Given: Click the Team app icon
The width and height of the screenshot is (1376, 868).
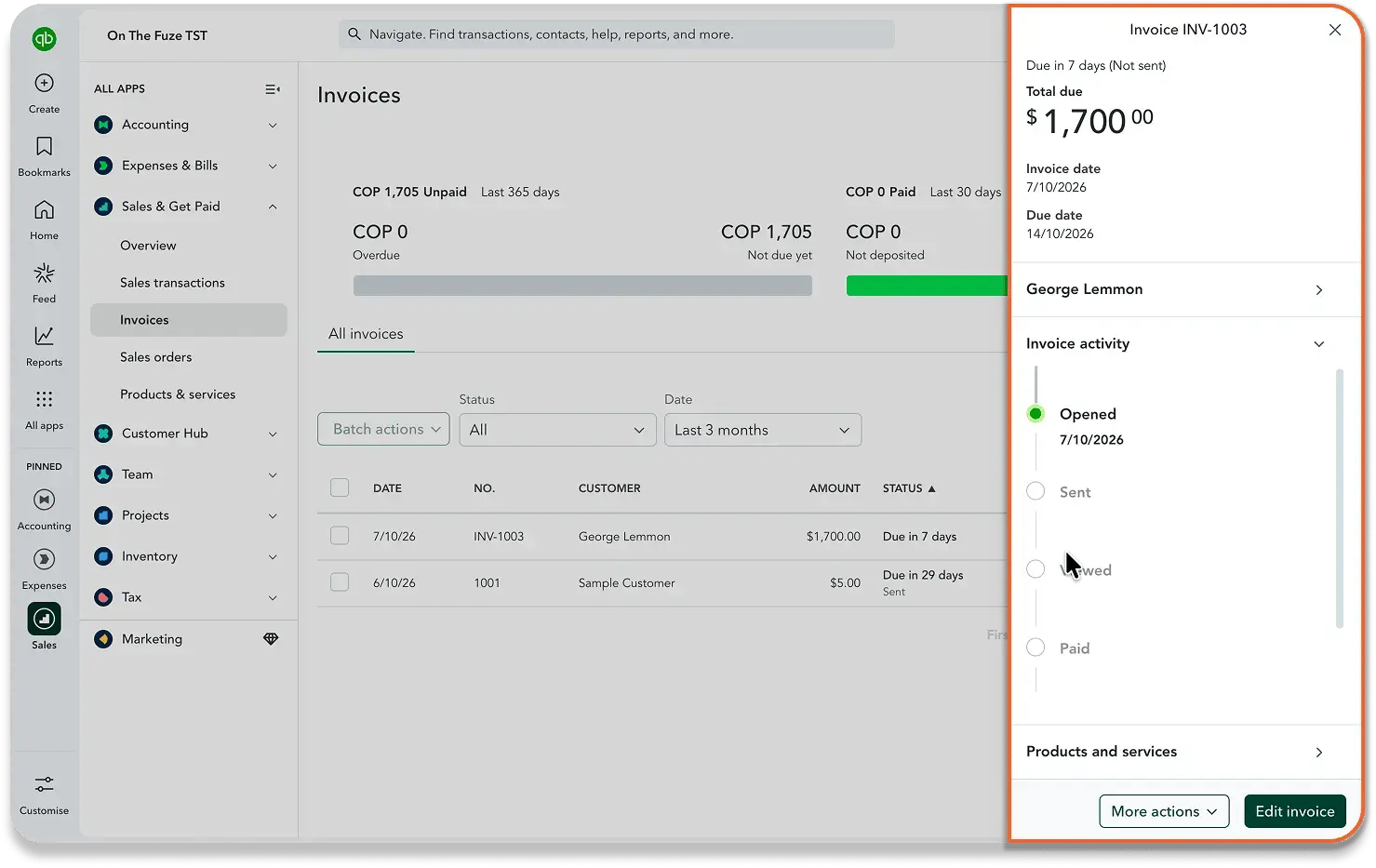Looking at the screenshot, I should coord(104,474).
